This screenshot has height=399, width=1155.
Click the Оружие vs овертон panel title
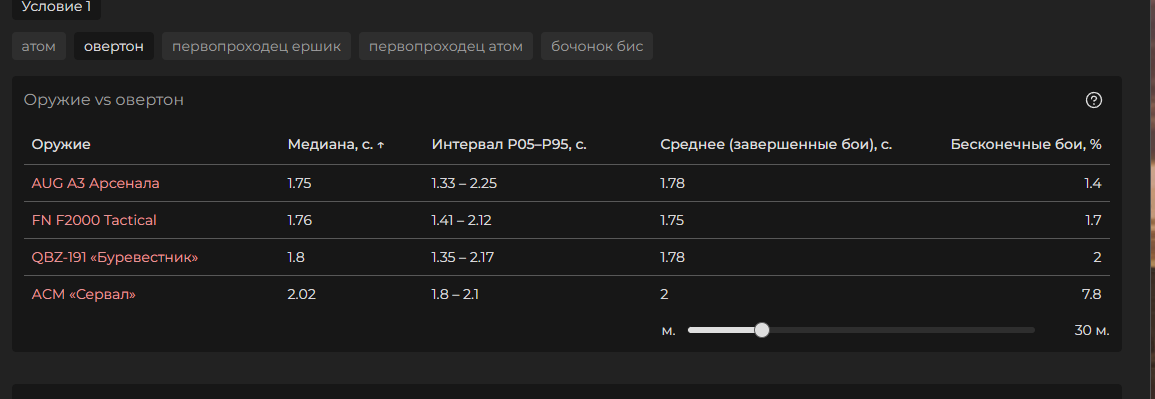pyautogui.click(x=104, y=100)
